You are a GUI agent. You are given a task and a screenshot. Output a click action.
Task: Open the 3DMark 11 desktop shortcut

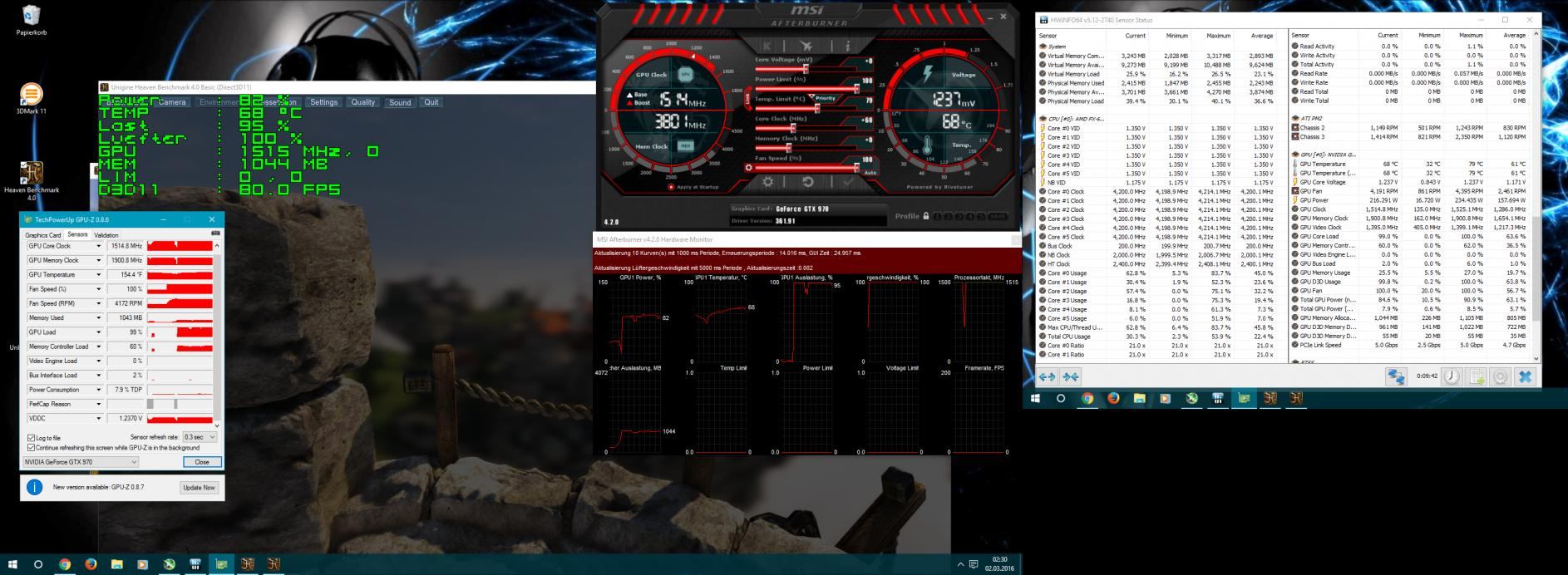tap(32, 99)
